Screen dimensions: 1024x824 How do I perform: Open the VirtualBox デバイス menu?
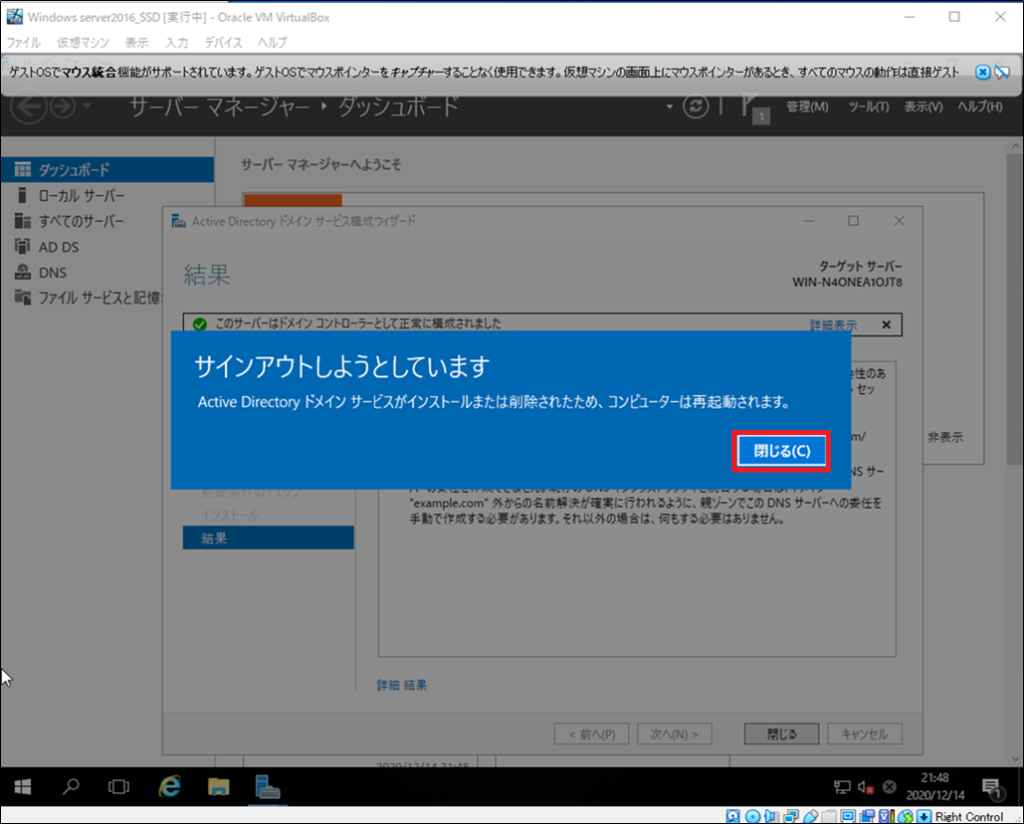[x=223, y=42]
